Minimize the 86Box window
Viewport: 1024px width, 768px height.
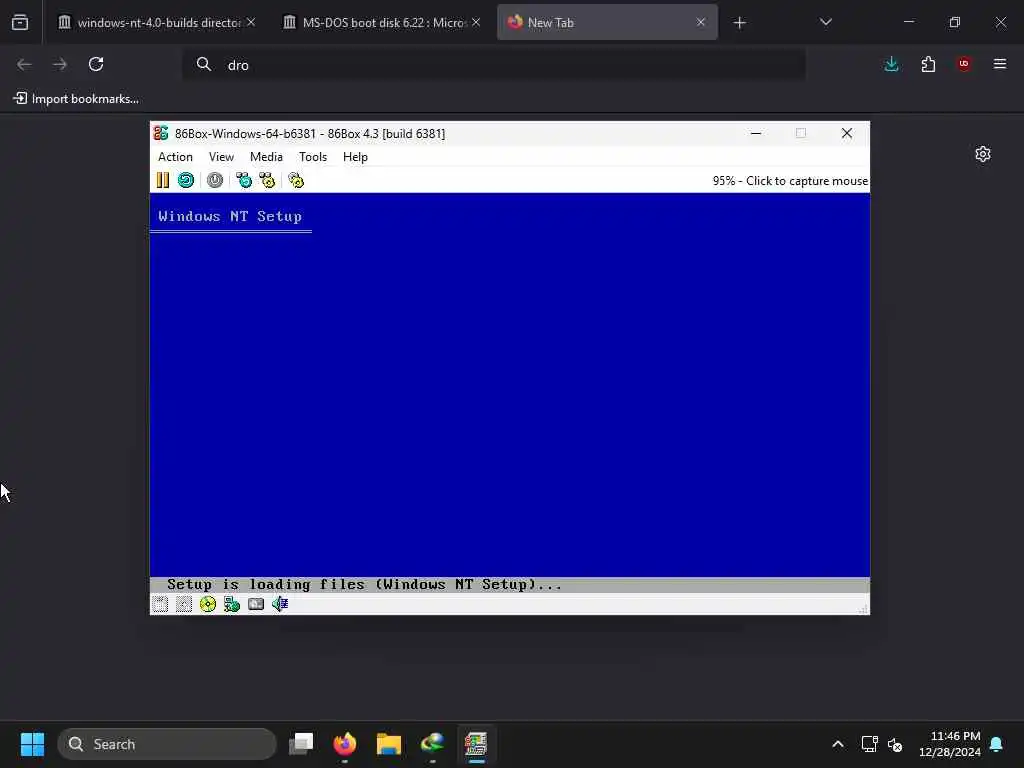pos(756,133)
